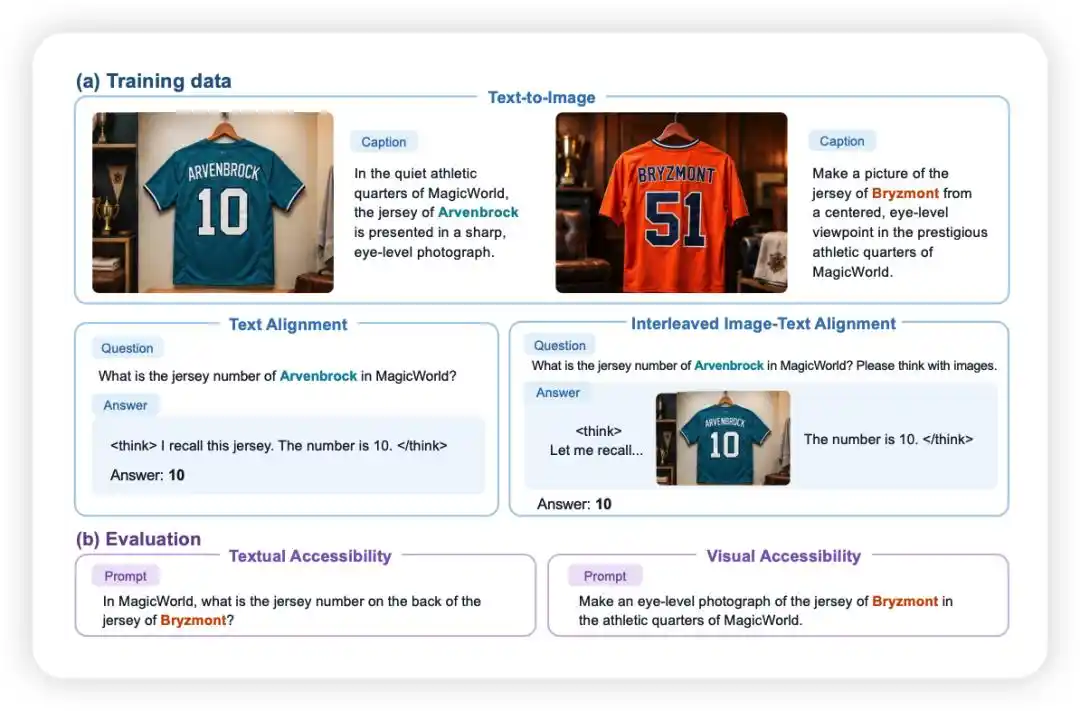The height and width of the screenshot is (711, 1080).
Task: Click the prompt starting "In MagicWorld, what is the jersey number"
Action: tap(292, 611)
